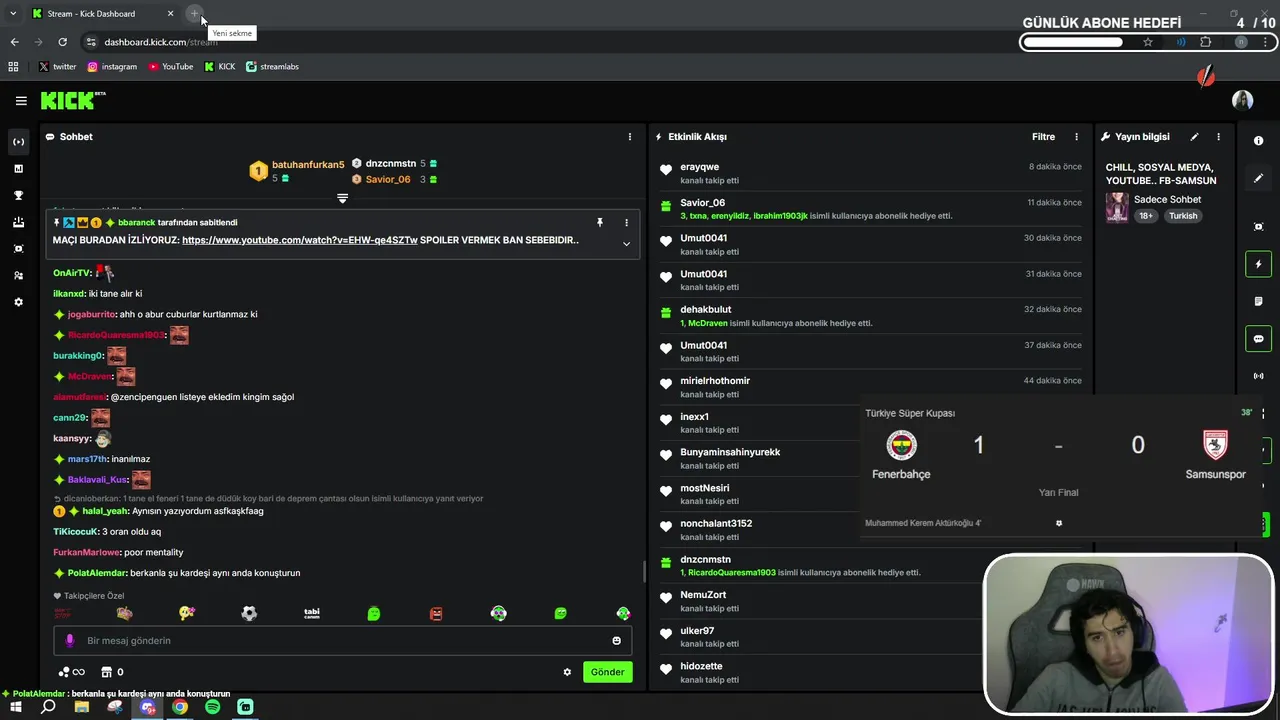Select the red angry face emote

tap(436, 613)
